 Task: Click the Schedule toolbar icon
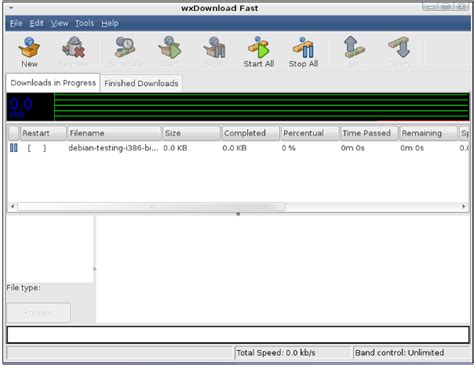pos(125,52)
